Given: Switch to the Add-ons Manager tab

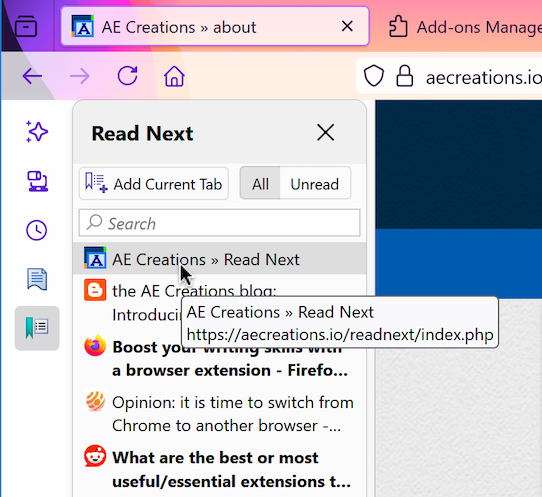Looking at the screenshot, I should [x=465, y=27].
